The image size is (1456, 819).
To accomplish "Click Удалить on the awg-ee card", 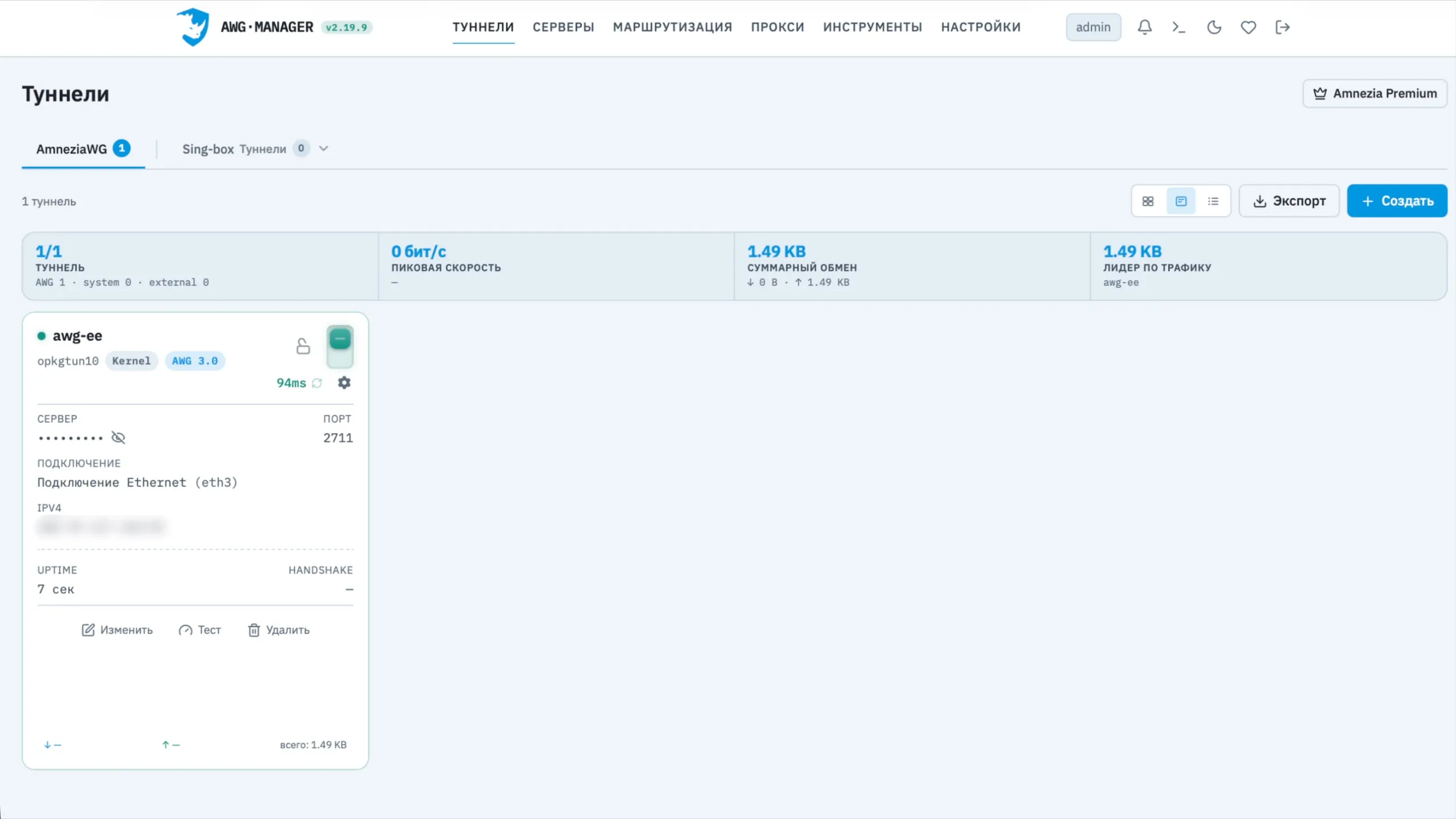I will [279, 630].
